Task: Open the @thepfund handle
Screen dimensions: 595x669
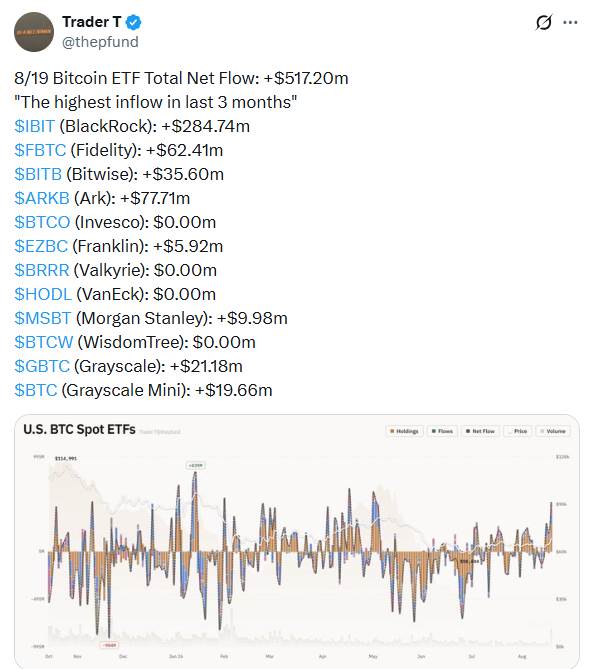Action: point(100,42)
